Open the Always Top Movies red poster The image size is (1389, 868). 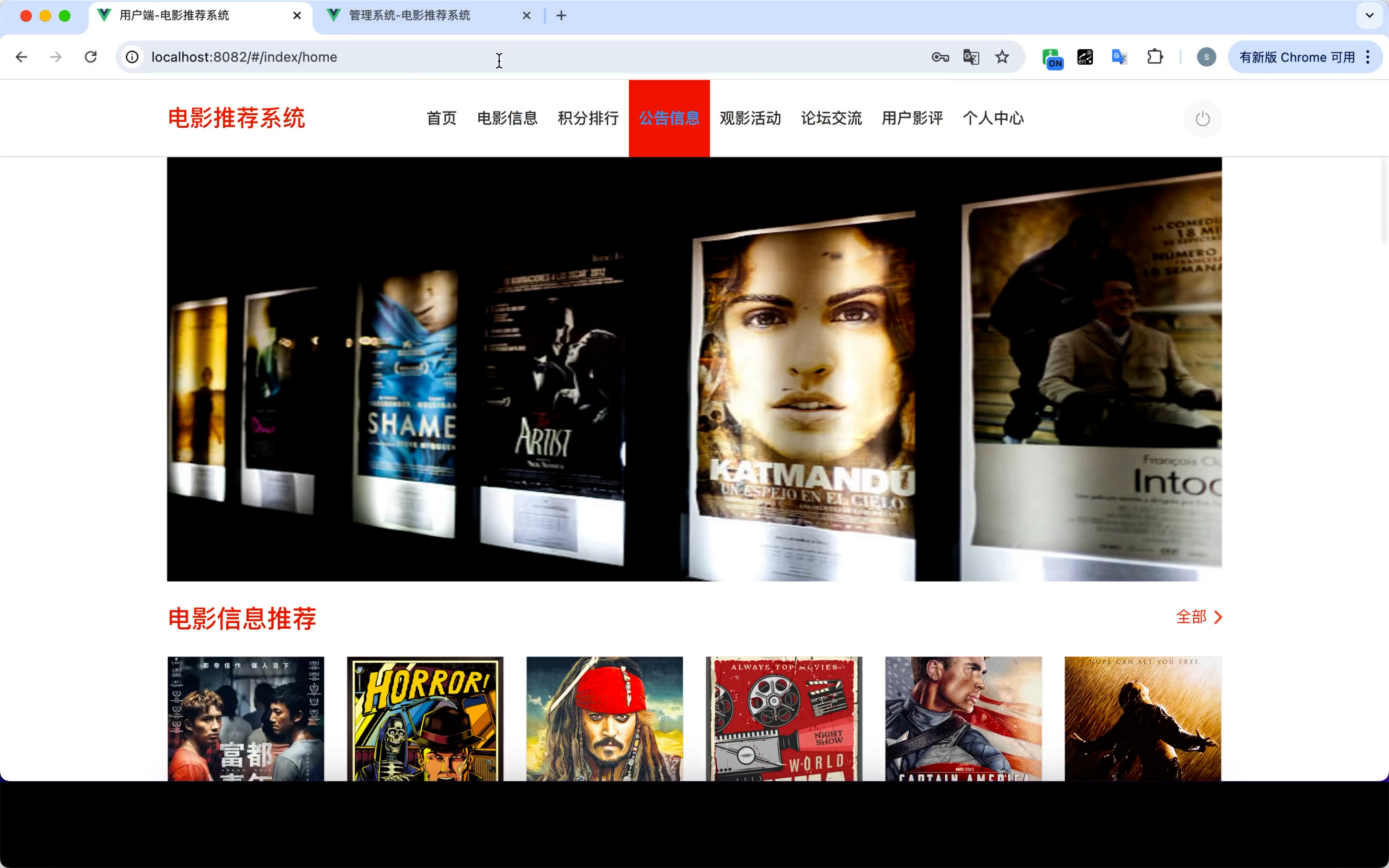784,719
